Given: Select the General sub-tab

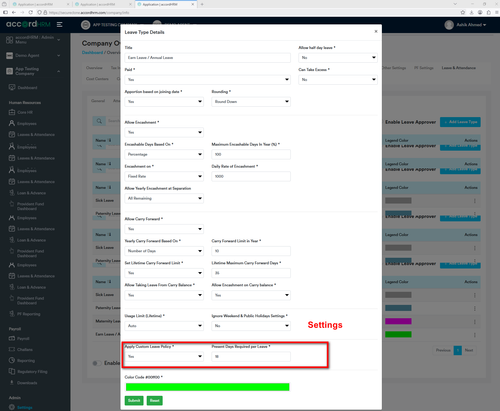Looking at the screenshot, I should click(98, 101).
